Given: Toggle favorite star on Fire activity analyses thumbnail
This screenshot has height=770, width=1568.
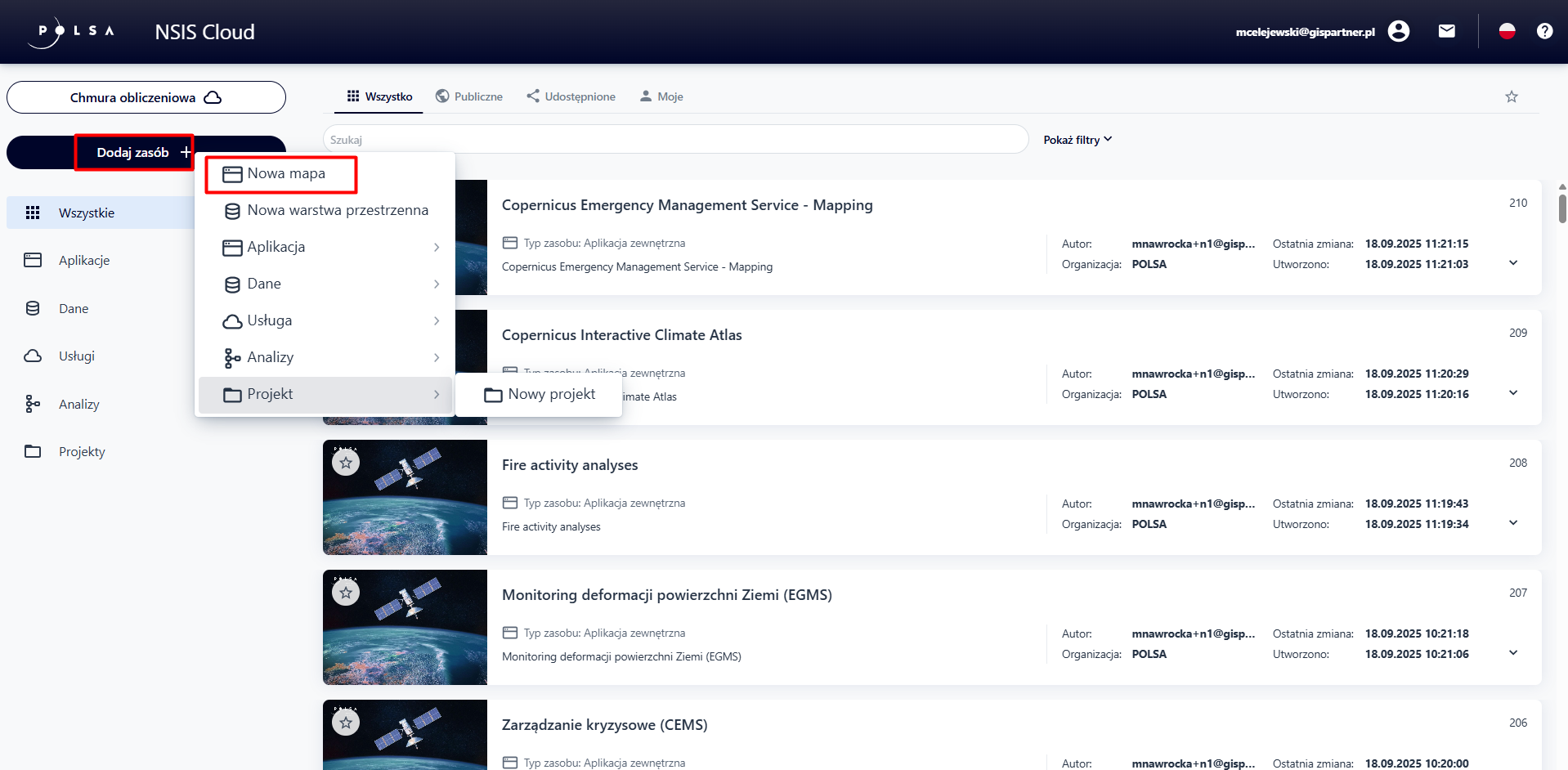Looking at the screenshot, I should 346,463.
